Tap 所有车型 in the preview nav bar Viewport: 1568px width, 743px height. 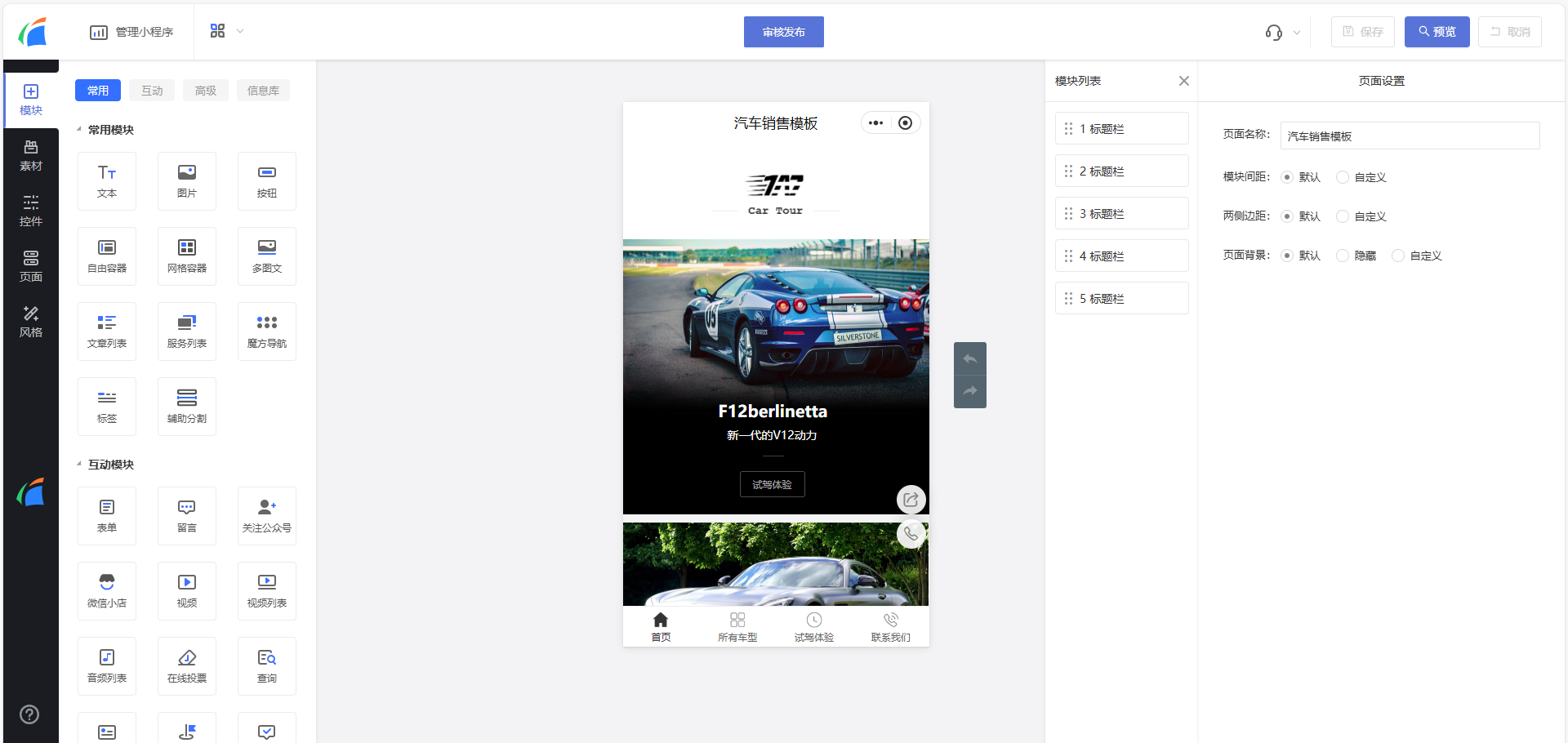coord(737,627)
